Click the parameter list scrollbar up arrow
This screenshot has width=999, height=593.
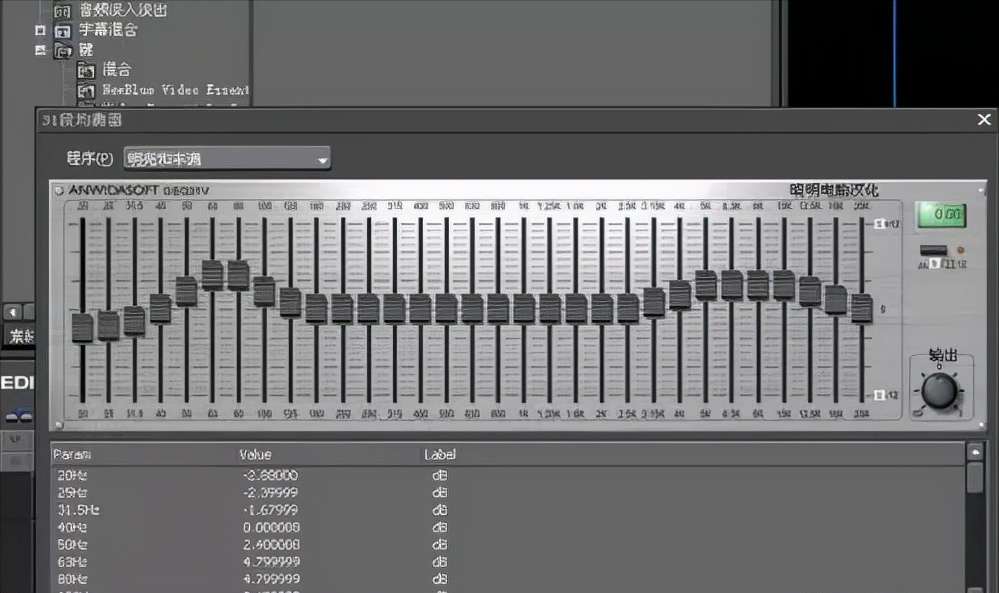click(x=975, y=452)
